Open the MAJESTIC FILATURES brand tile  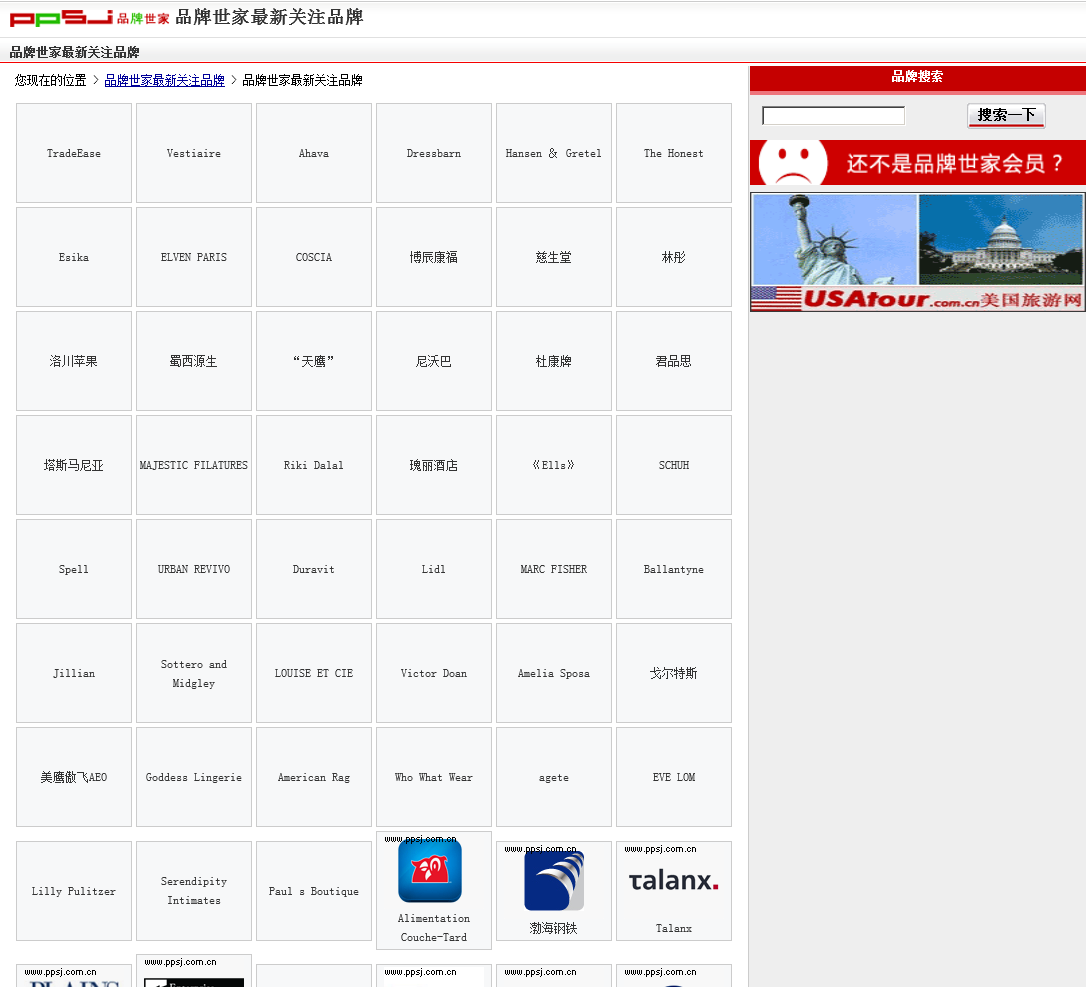[x=194, y=465]
